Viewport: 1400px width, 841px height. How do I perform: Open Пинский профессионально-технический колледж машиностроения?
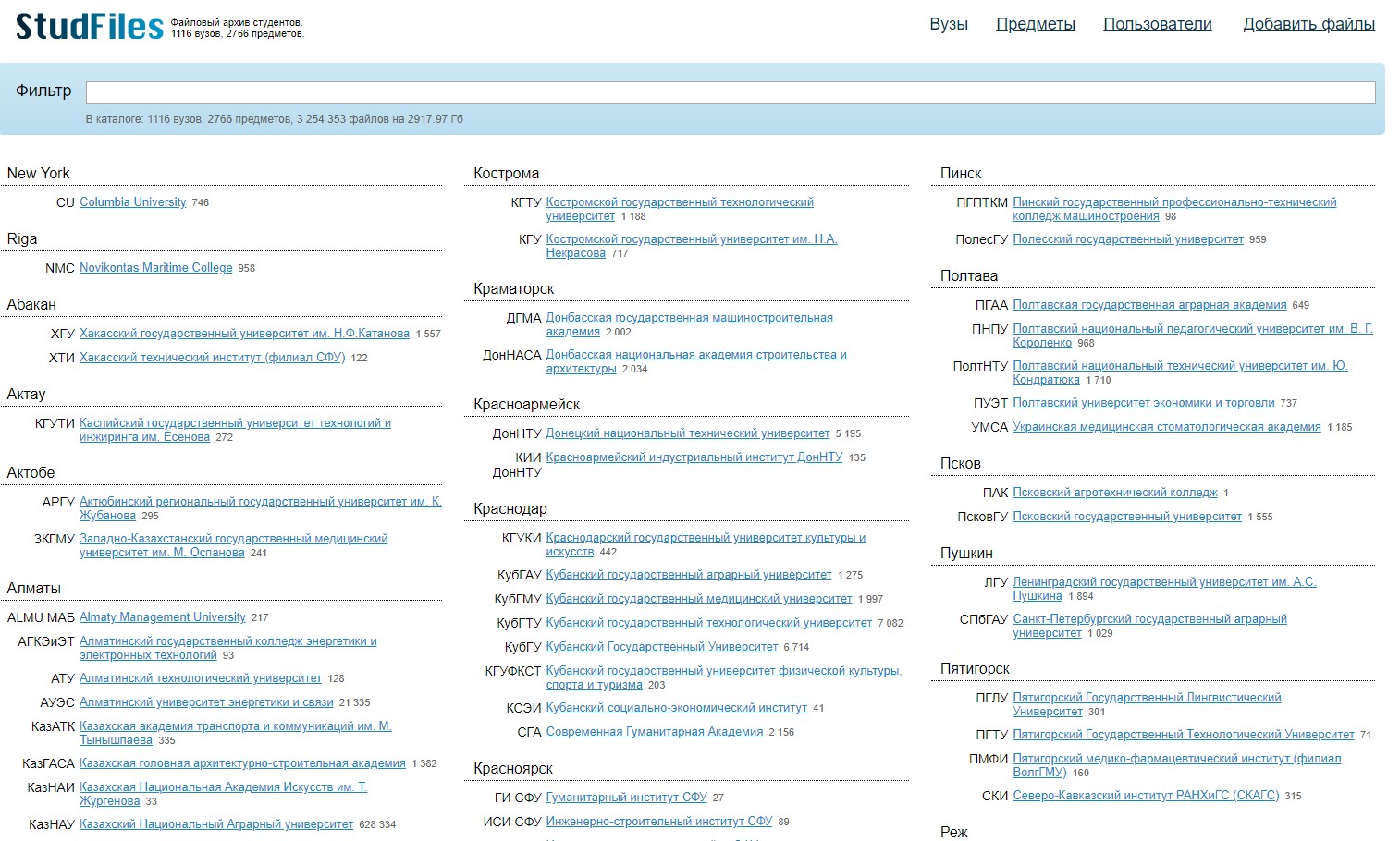tap(1174, 209)
